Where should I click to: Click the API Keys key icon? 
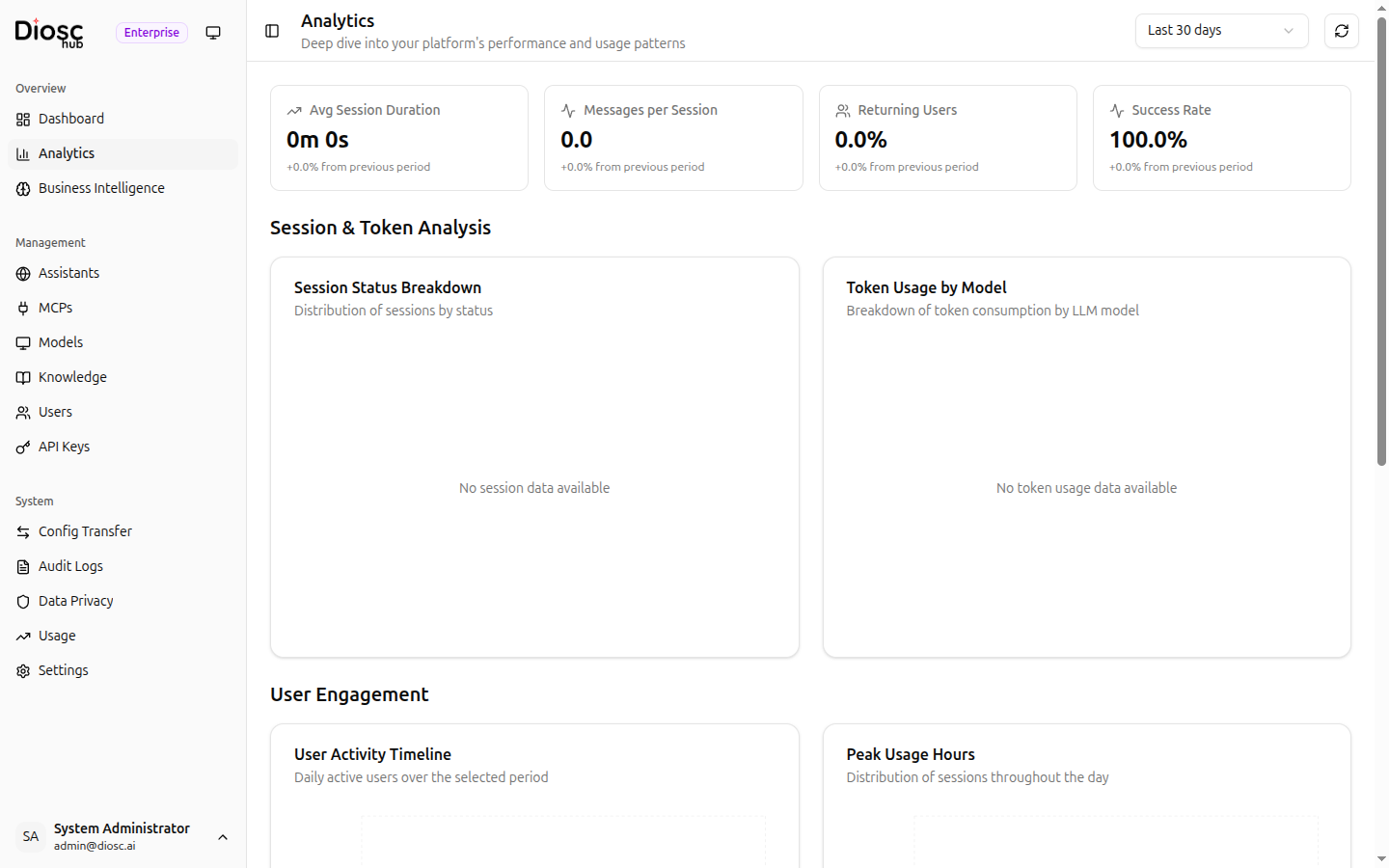(x=23, y=448)
